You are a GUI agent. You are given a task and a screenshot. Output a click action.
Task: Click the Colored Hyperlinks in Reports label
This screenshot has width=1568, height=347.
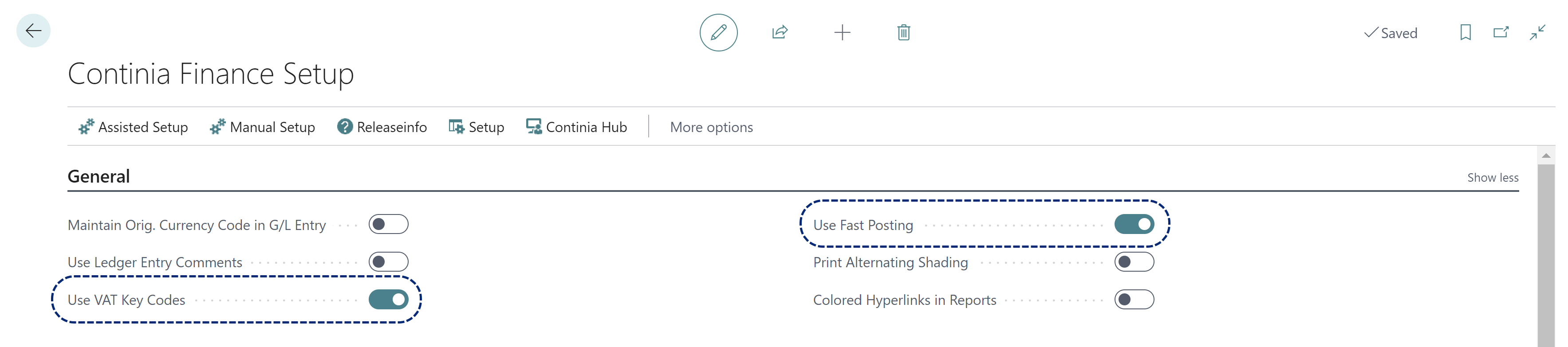click(x=905, y=300)
